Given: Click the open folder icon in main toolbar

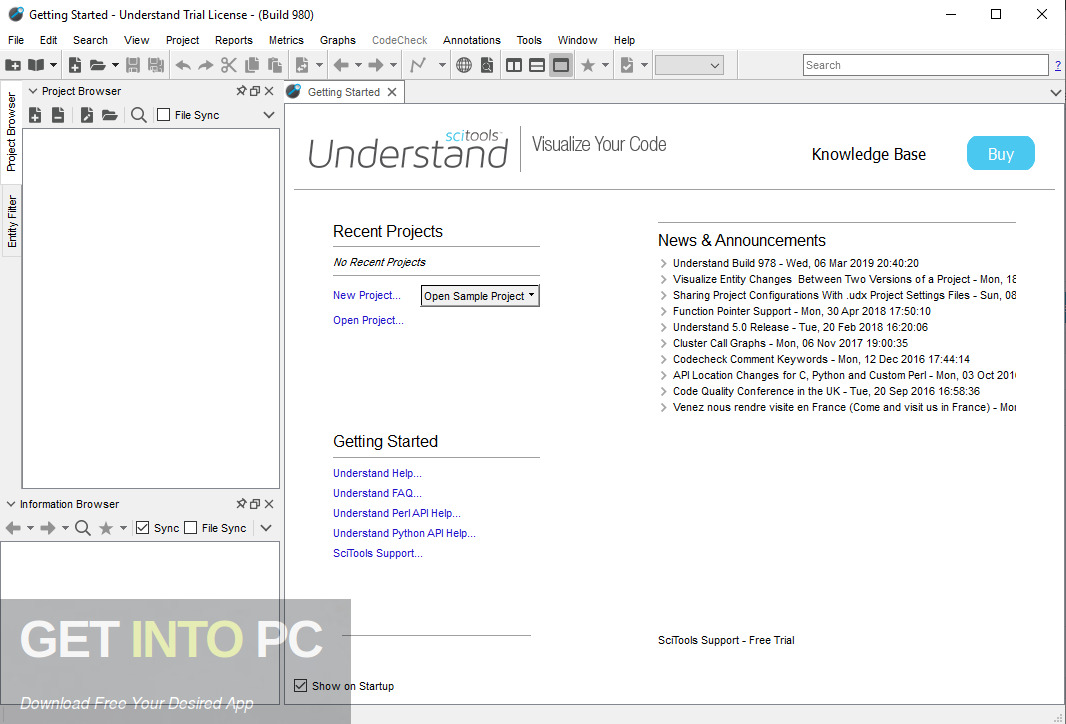Looking at the screenshot, I should click(x=98, y=65).
